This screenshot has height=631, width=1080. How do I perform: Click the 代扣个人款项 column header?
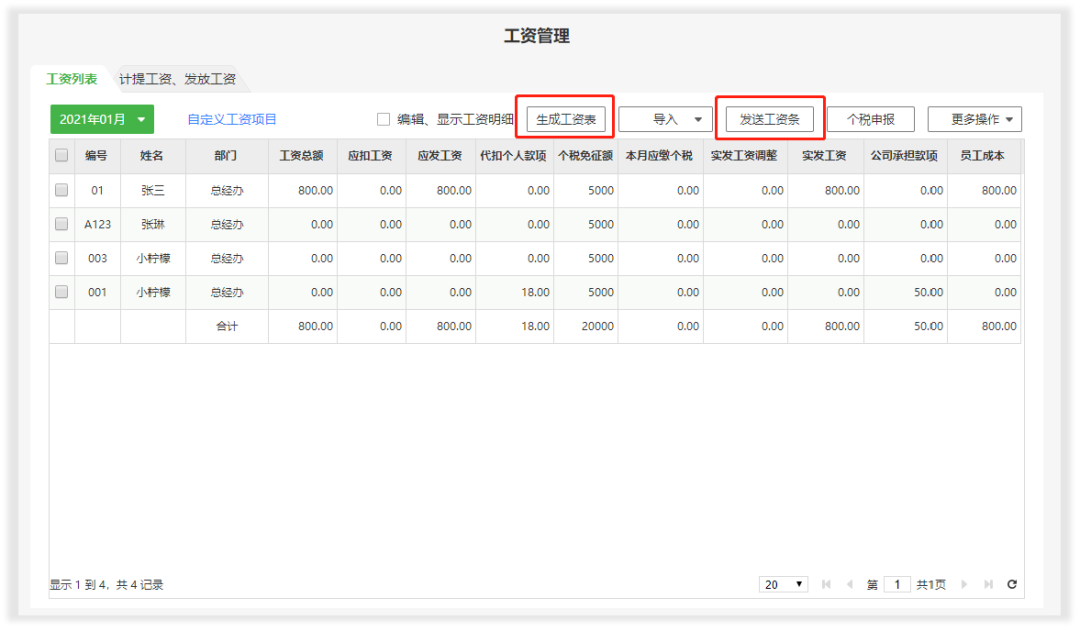[514, 156]
